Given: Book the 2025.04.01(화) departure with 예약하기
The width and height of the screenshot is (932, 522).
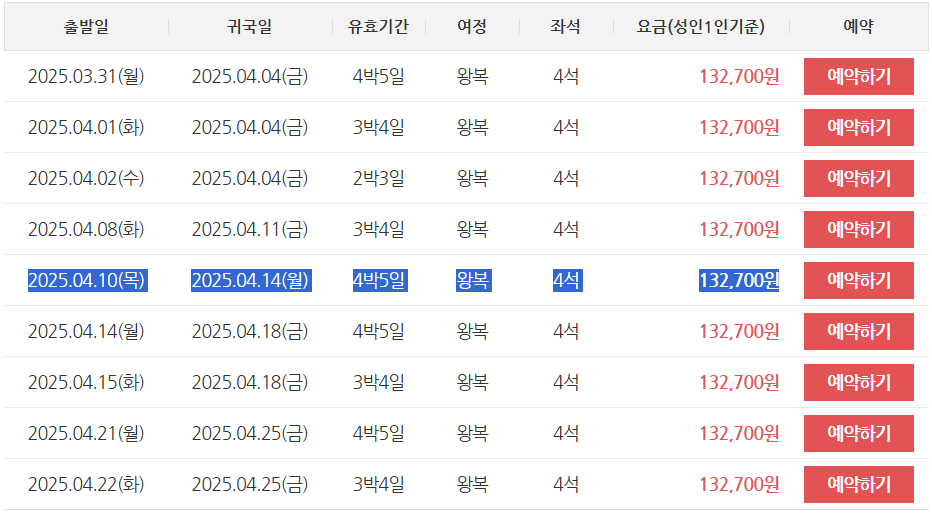Looking at the screenshot, I should pyautogui.click(x=858, y=127).
